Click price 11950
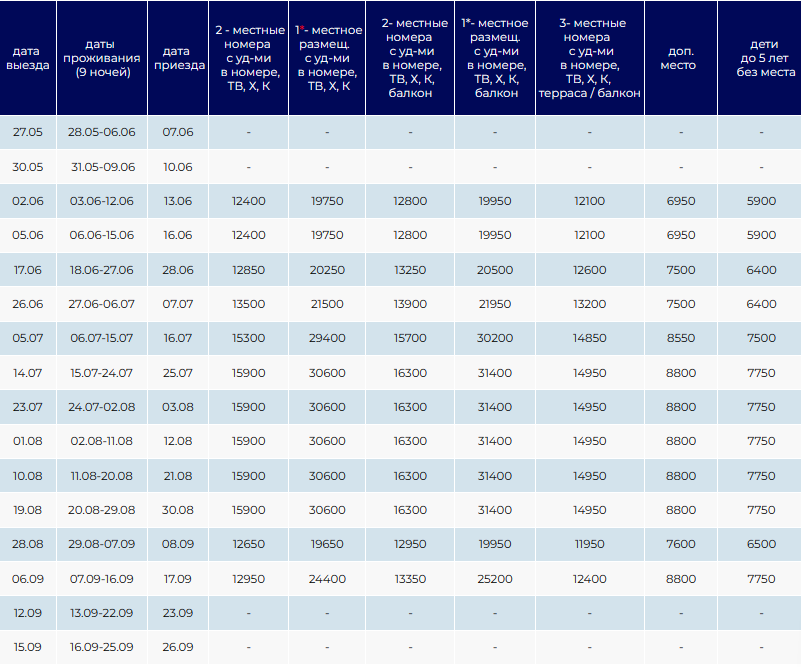Viewport: 801px width, 667px height. coord(590,544)
